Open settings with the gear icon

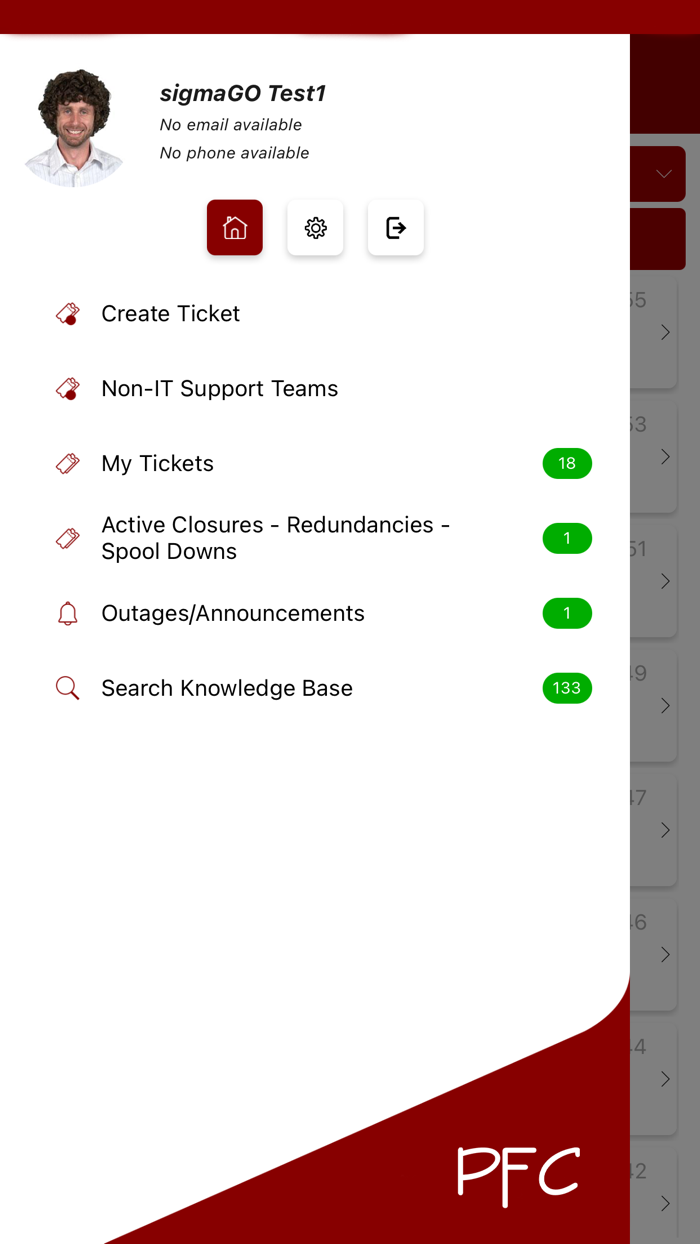point(315,228)
